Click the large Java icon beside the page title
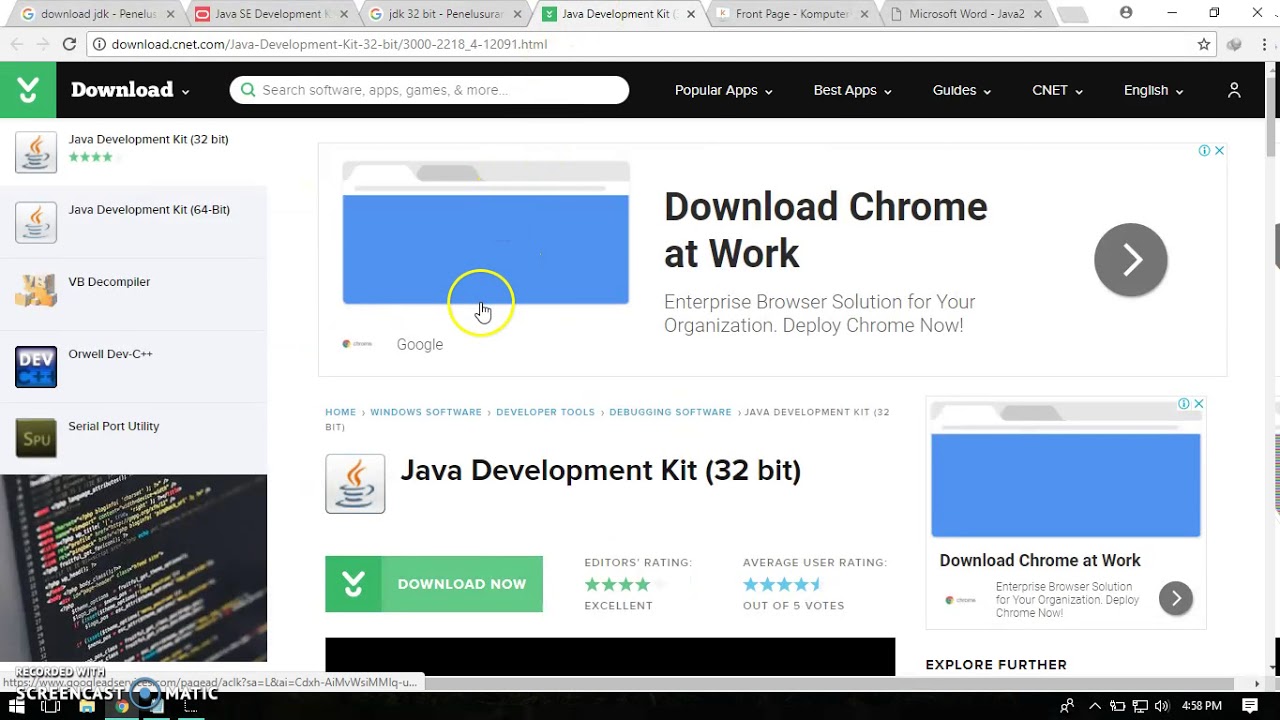Viewport: 1280px width, 720px height. pos(355,484)
